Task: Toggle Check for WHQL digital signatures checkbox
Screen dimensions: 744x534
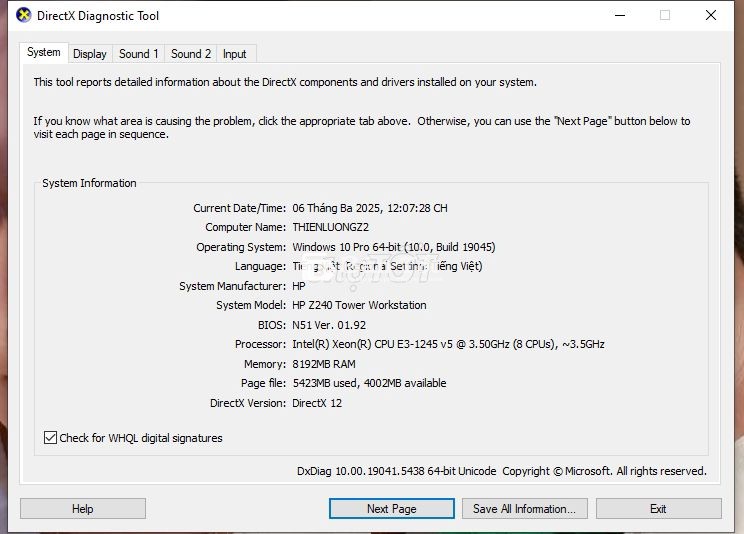Action: click(x=50, y=438)
